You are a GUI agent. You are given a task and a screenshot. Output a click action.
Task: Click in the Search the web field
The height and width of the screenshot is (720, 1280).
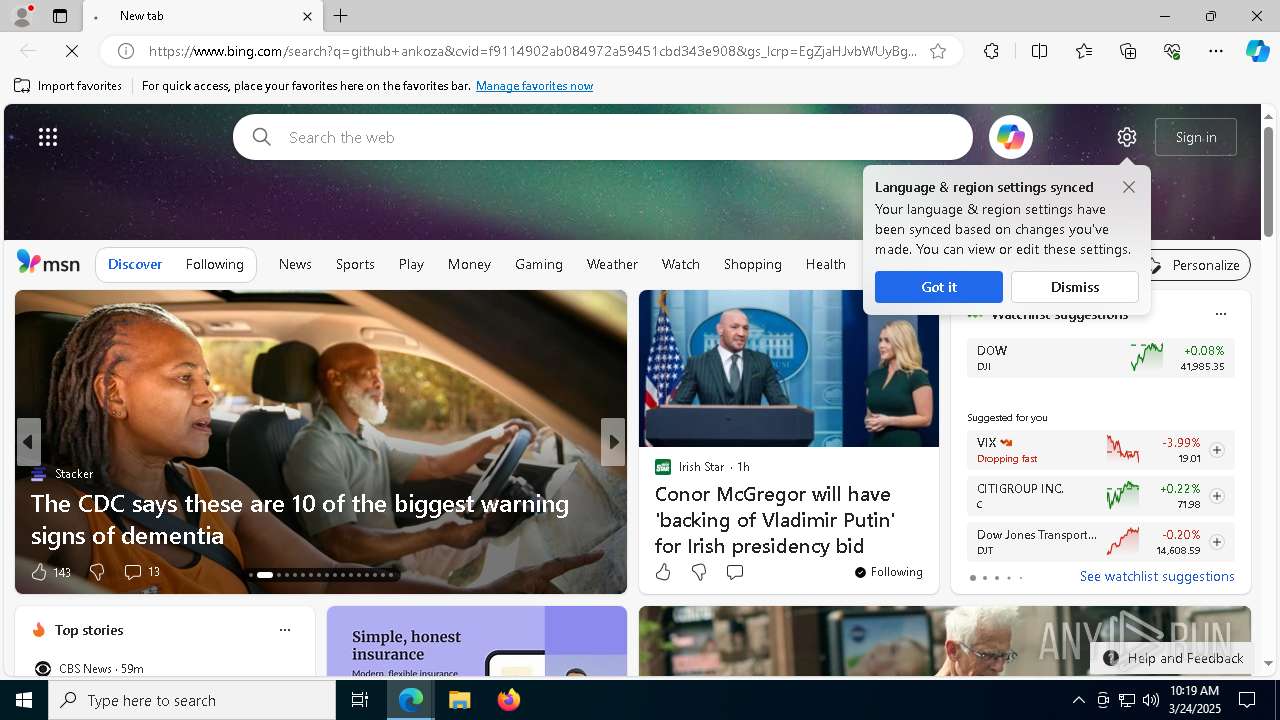point(603,137)
